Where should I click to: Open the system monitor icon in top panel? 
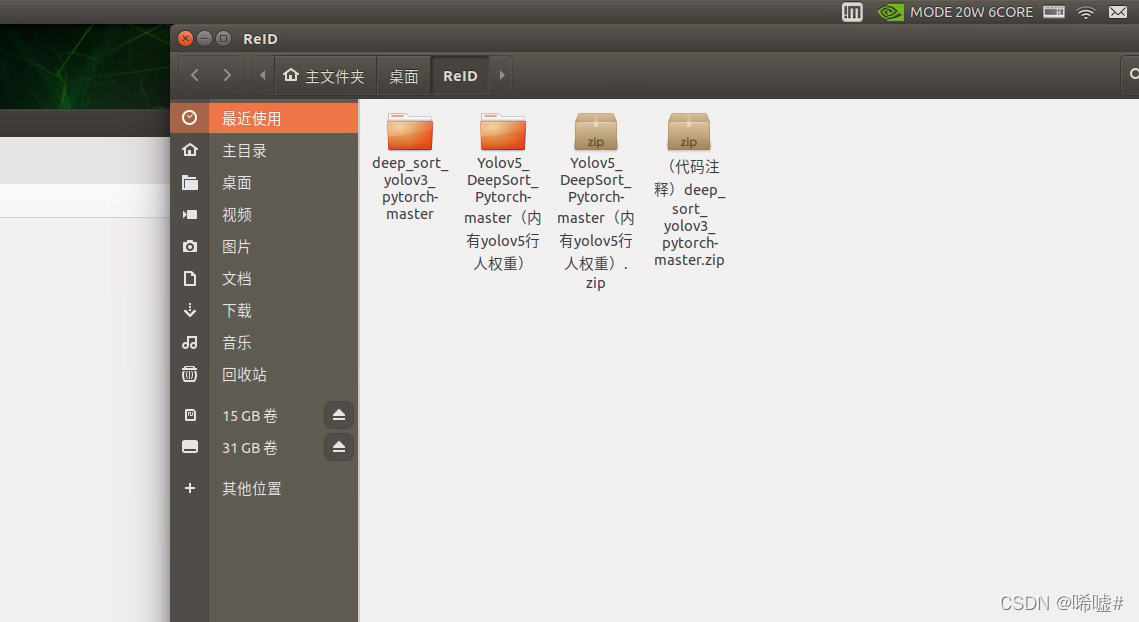click(852, 12)
